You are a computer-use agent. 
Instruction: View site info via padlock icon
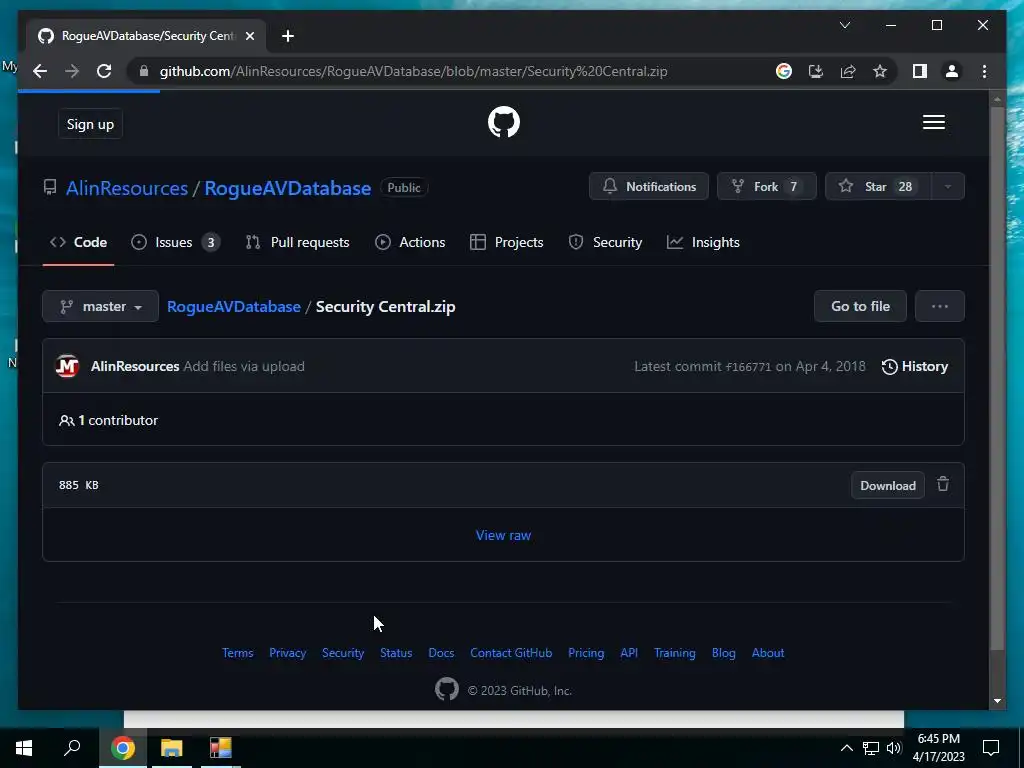tap(144, 71)
